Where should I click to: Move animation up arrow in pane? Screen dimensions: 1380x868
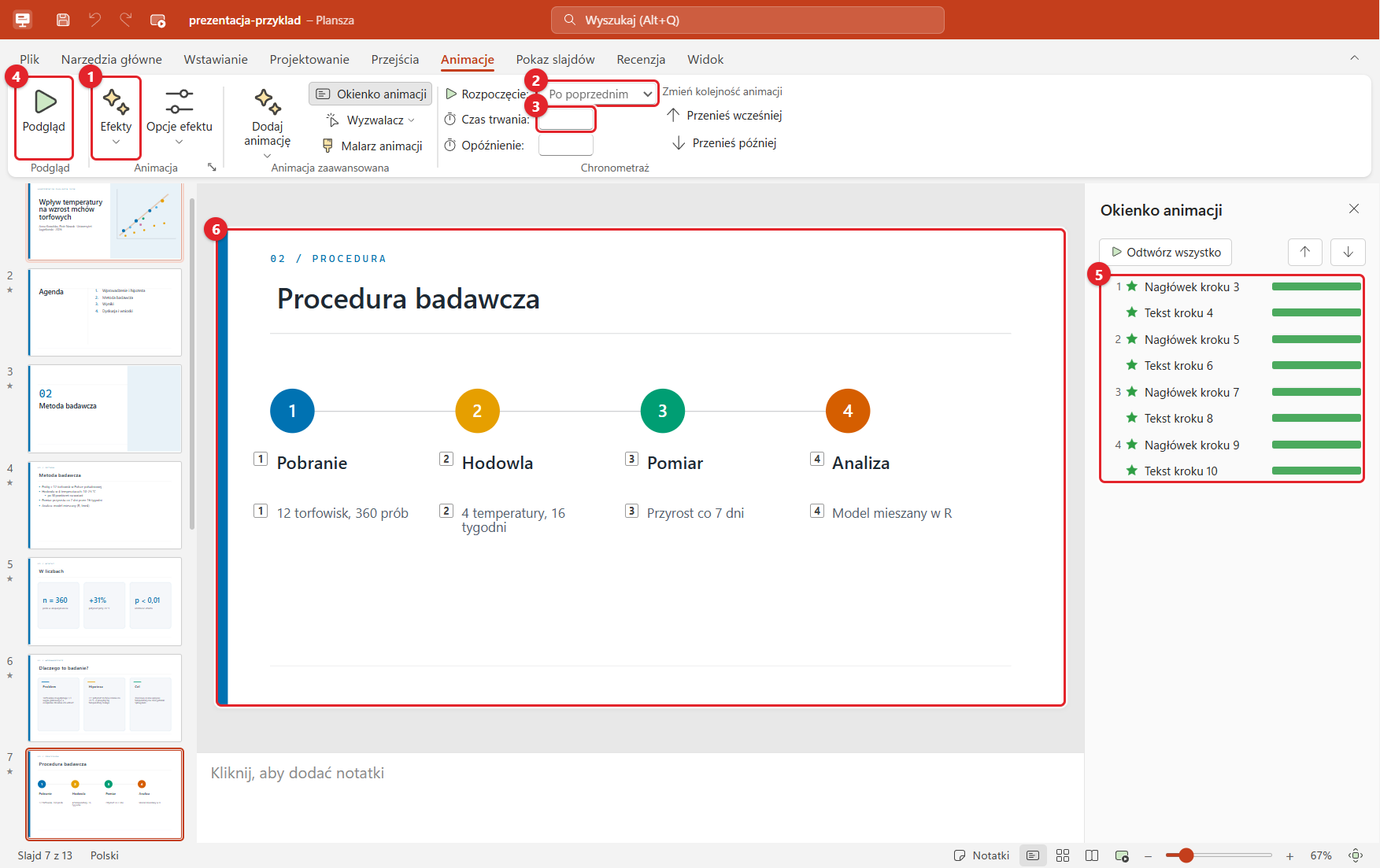[1305, 253]
